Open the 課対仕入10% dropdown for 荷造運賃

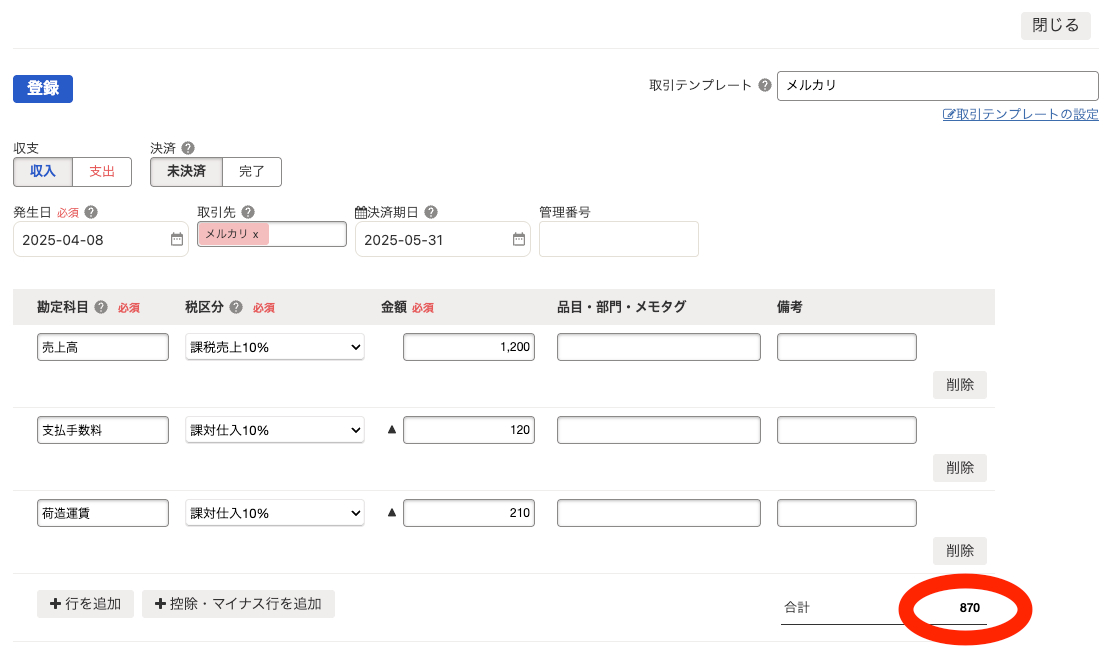(274, 512)
